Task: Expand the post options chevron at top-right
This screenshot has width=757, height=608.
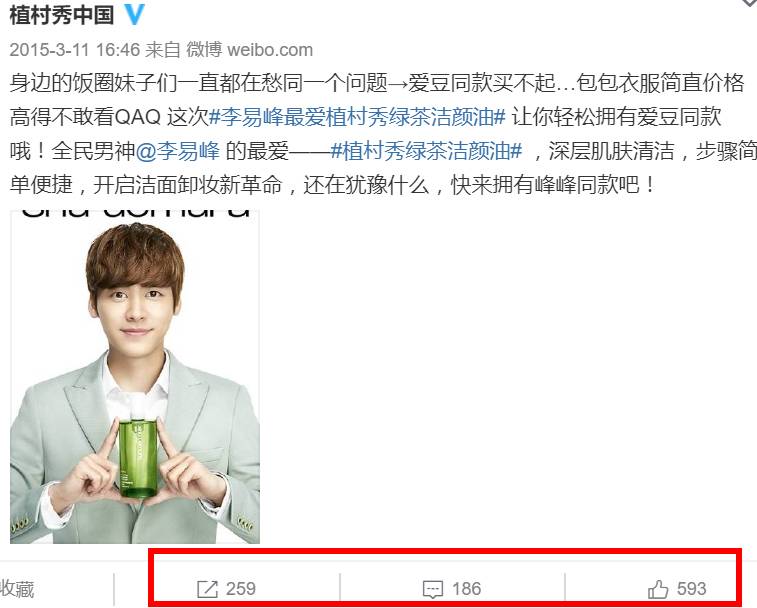Action: (748, 3)
